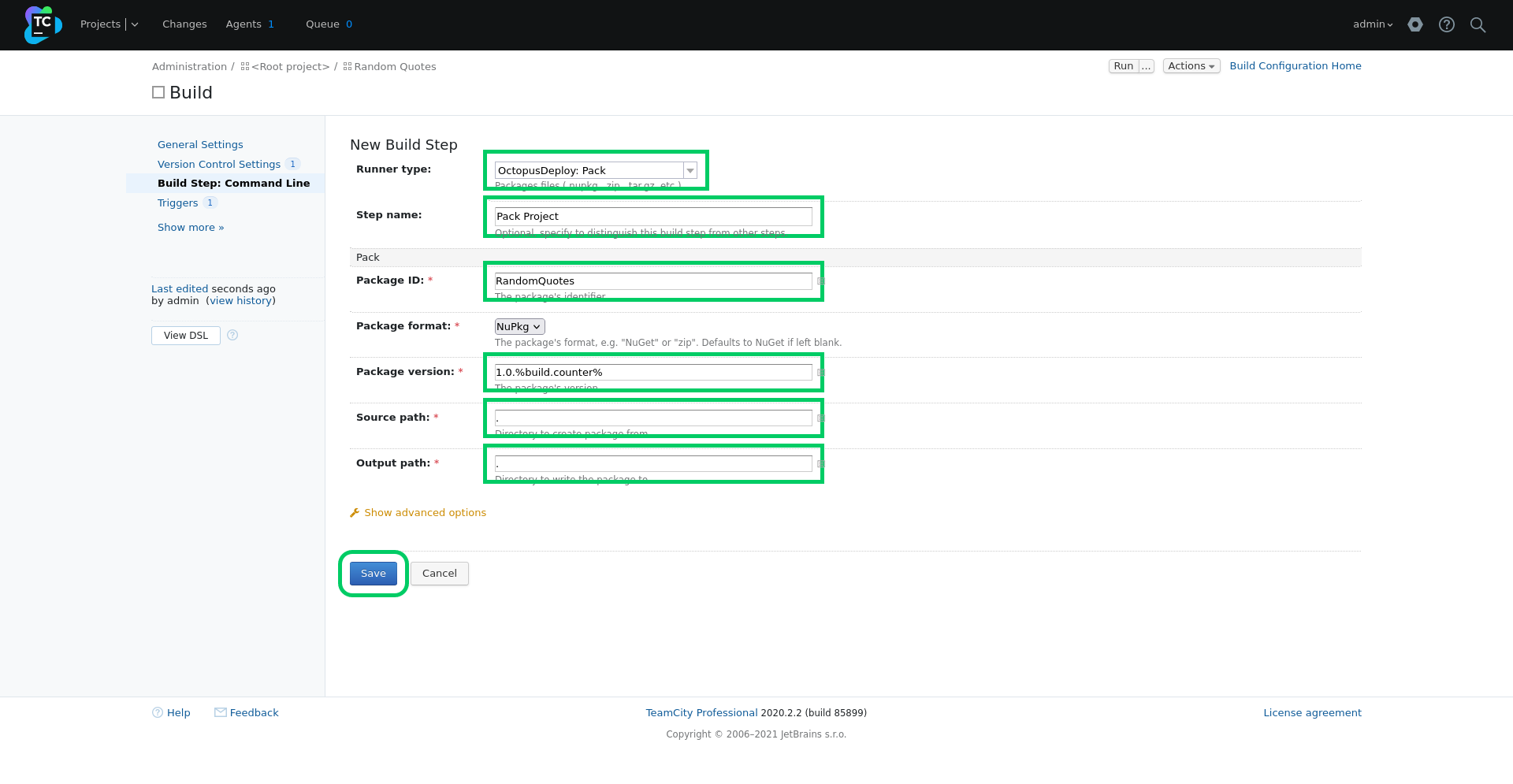This screenshot has width=1513, height=784.
Task: Open the Agents page
Action: [x=243, y=24]
